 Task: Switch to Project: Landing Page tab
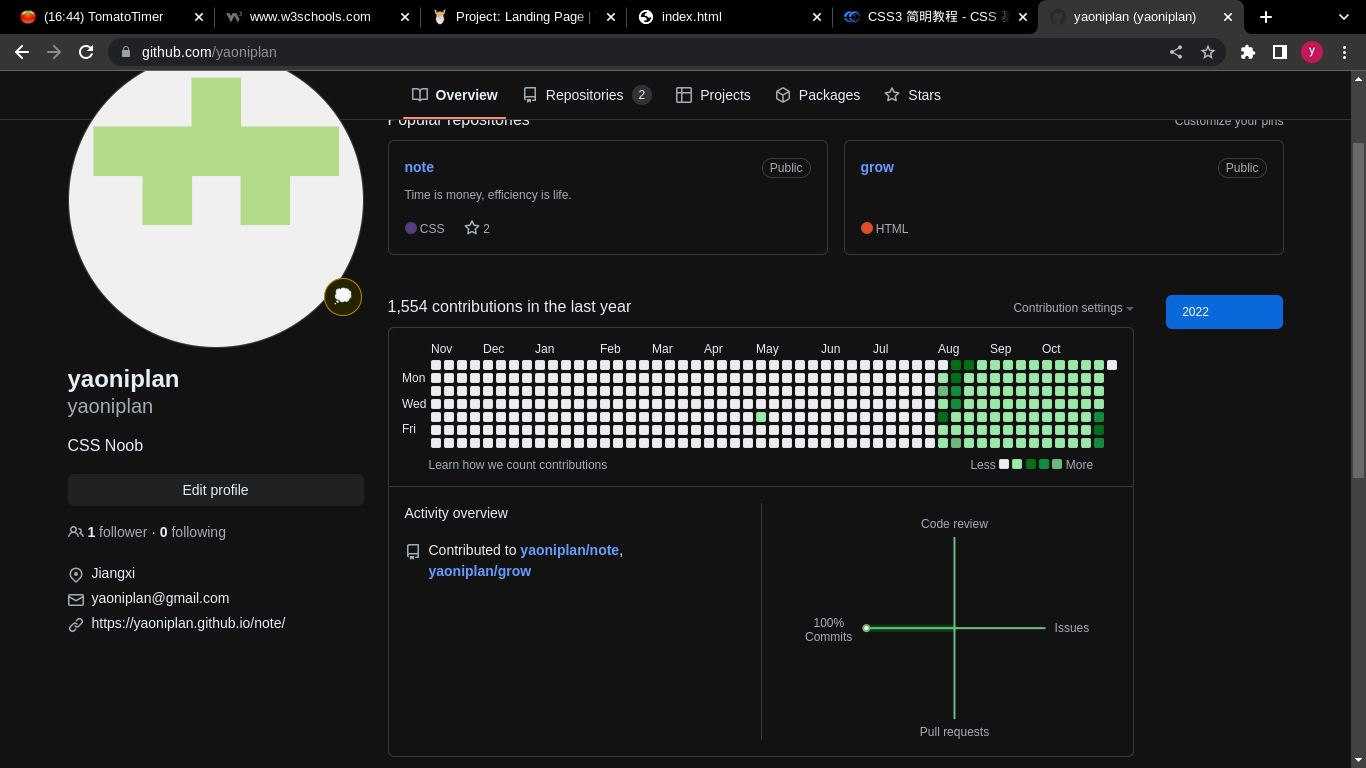coord(523,17)
